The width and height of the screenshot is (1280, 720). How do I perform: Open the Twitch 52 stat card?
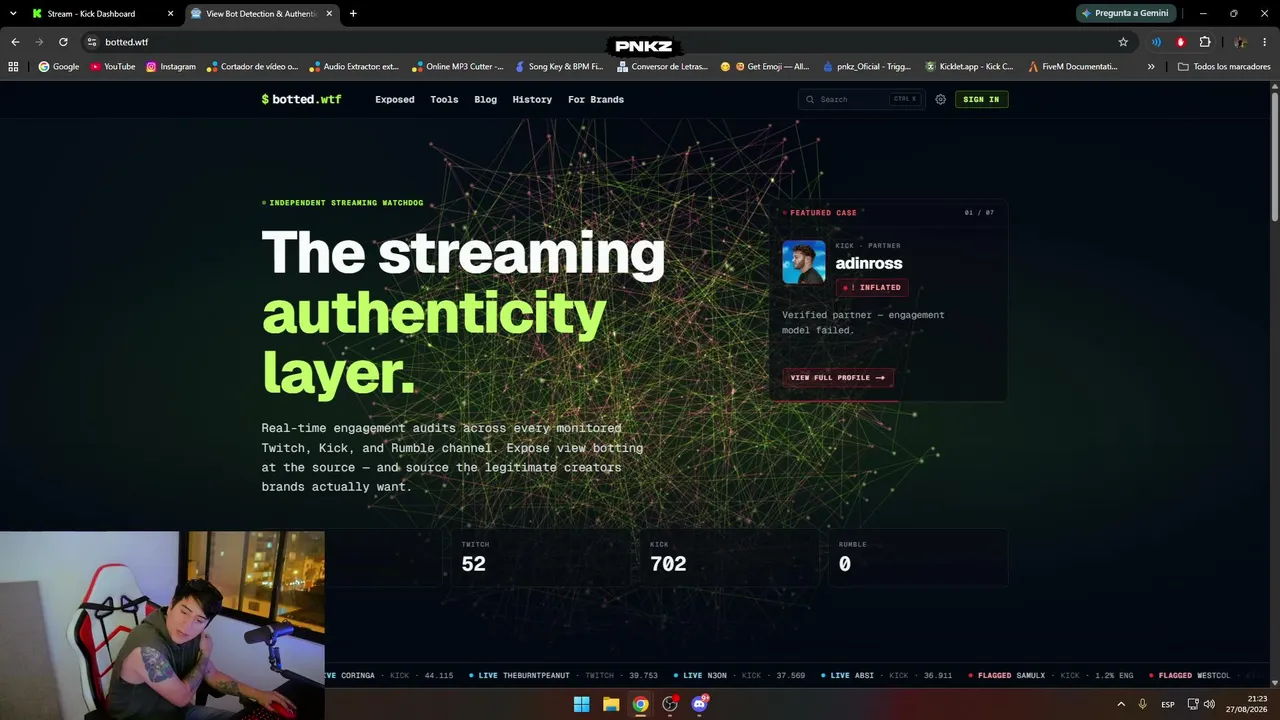coord(541,557)
